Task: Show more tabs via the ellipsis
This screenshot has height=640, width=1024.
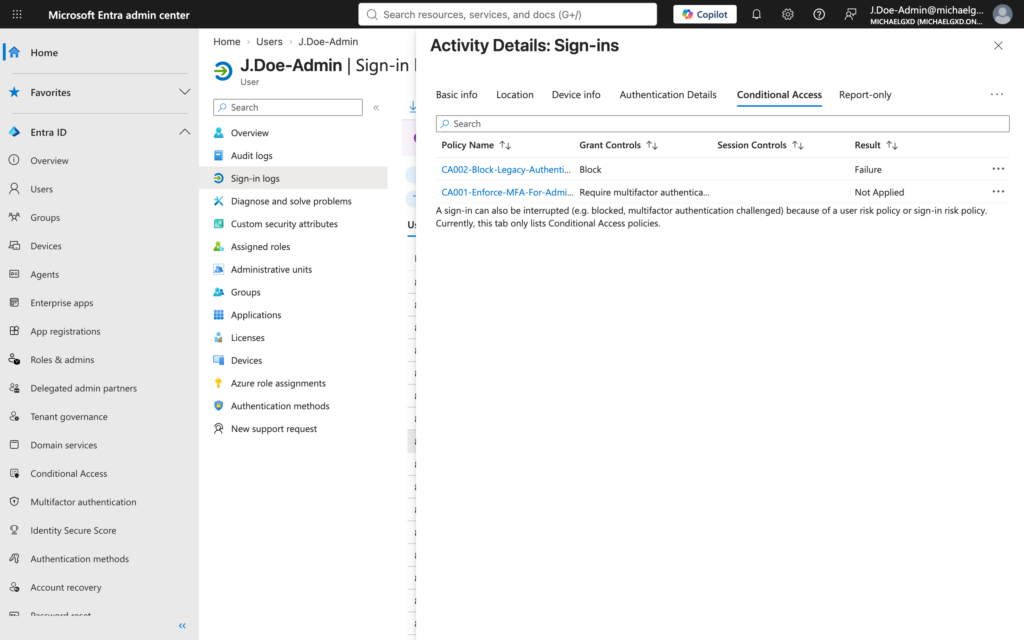Action: pyautogui.click(x=997, y=95)
